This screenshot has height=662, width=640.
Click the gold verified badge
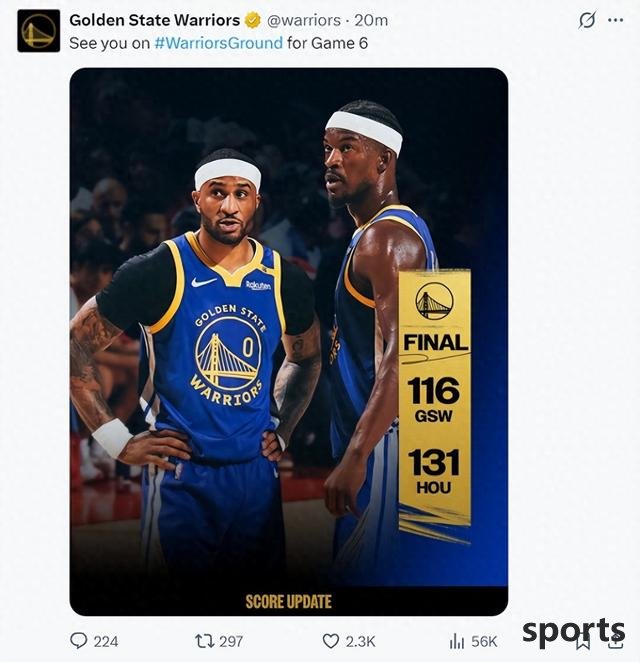click(x=252, y=20)
